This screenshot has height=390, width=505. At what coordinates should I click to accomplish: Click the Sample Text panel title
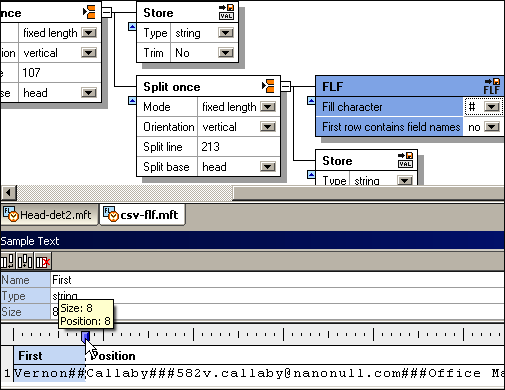pos(30,241)
